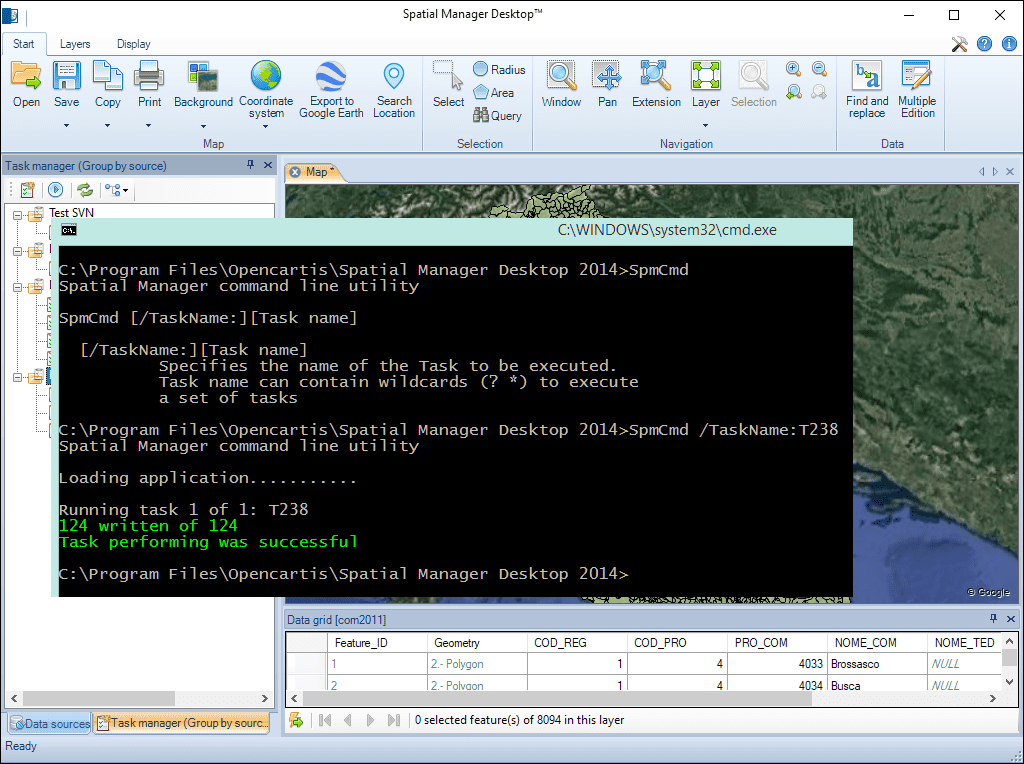Expand the Save dropdown arrow

[x=66, y=125]
